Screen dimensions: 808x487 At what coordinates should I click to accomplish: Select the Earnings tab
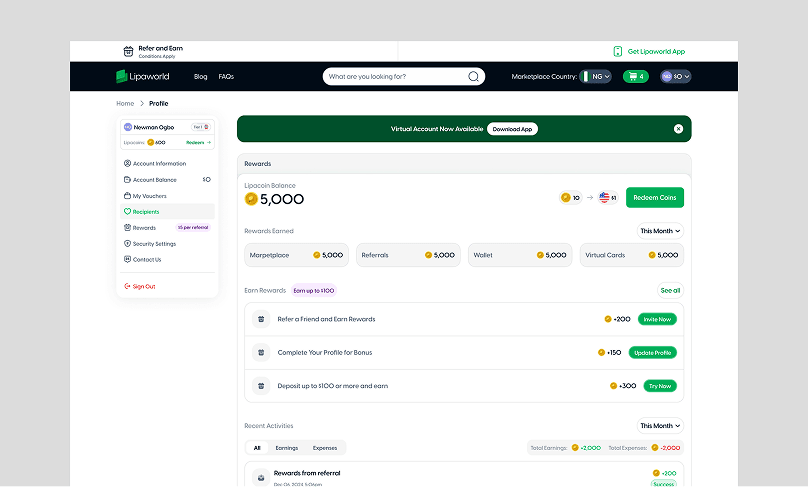tap(287, 448)
